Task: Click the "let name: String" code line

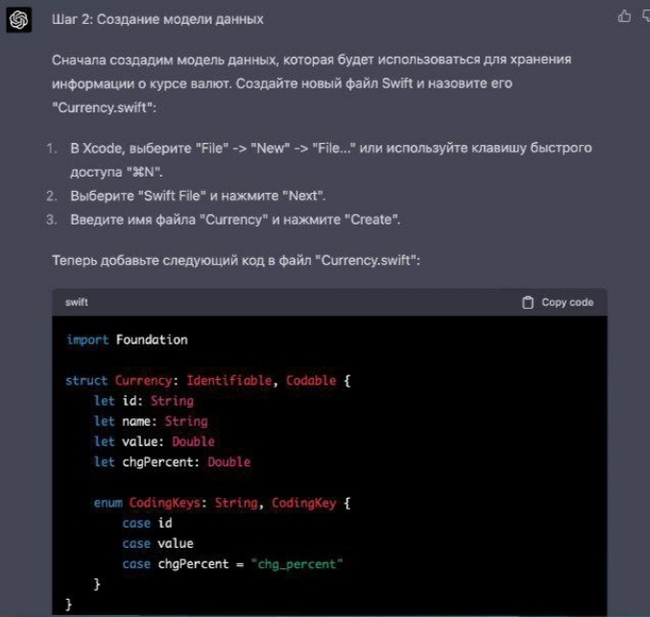Action: [x=150, y=422]
